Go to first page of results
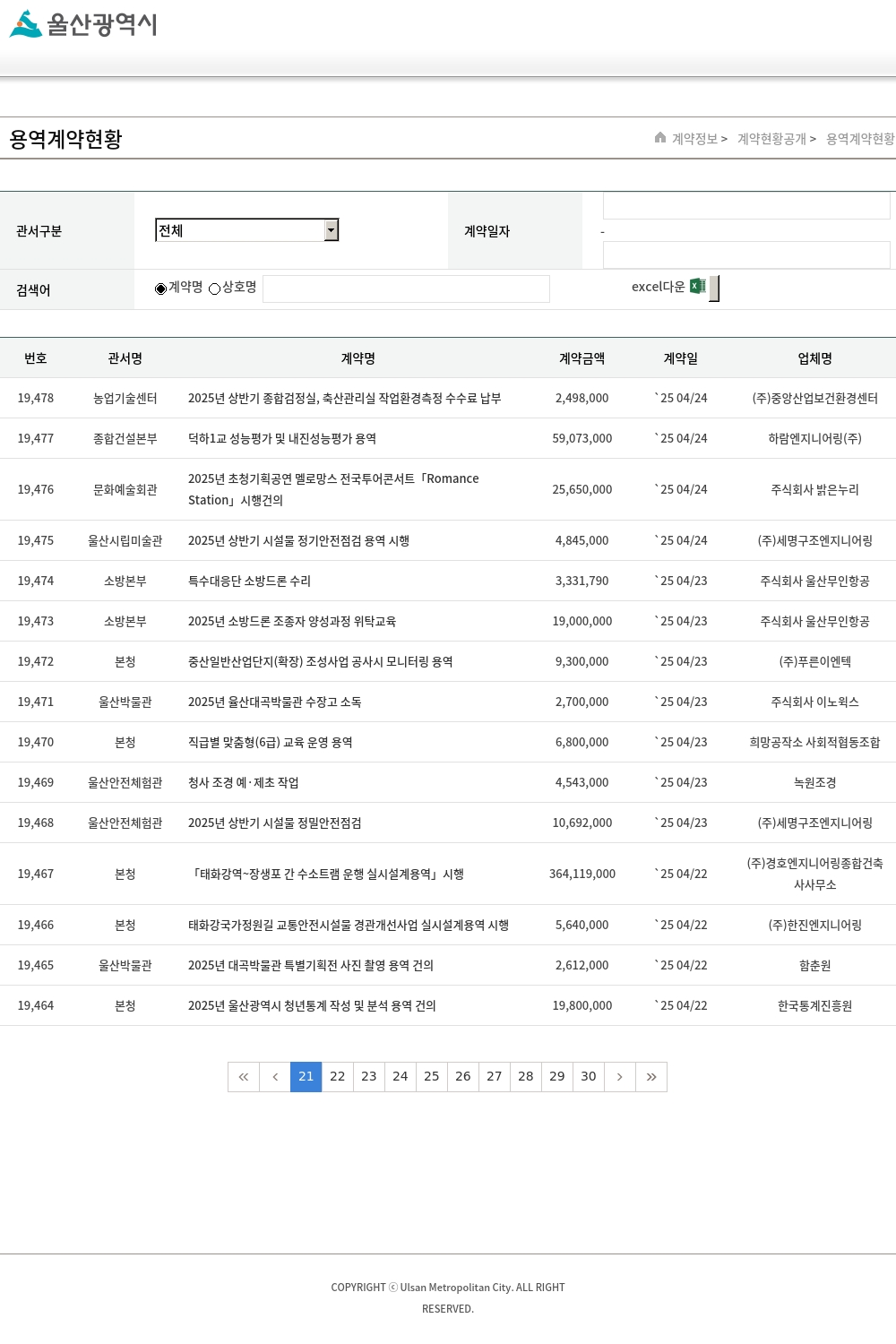This screenshot has height=1344, width=896. tap(244, 1077)
